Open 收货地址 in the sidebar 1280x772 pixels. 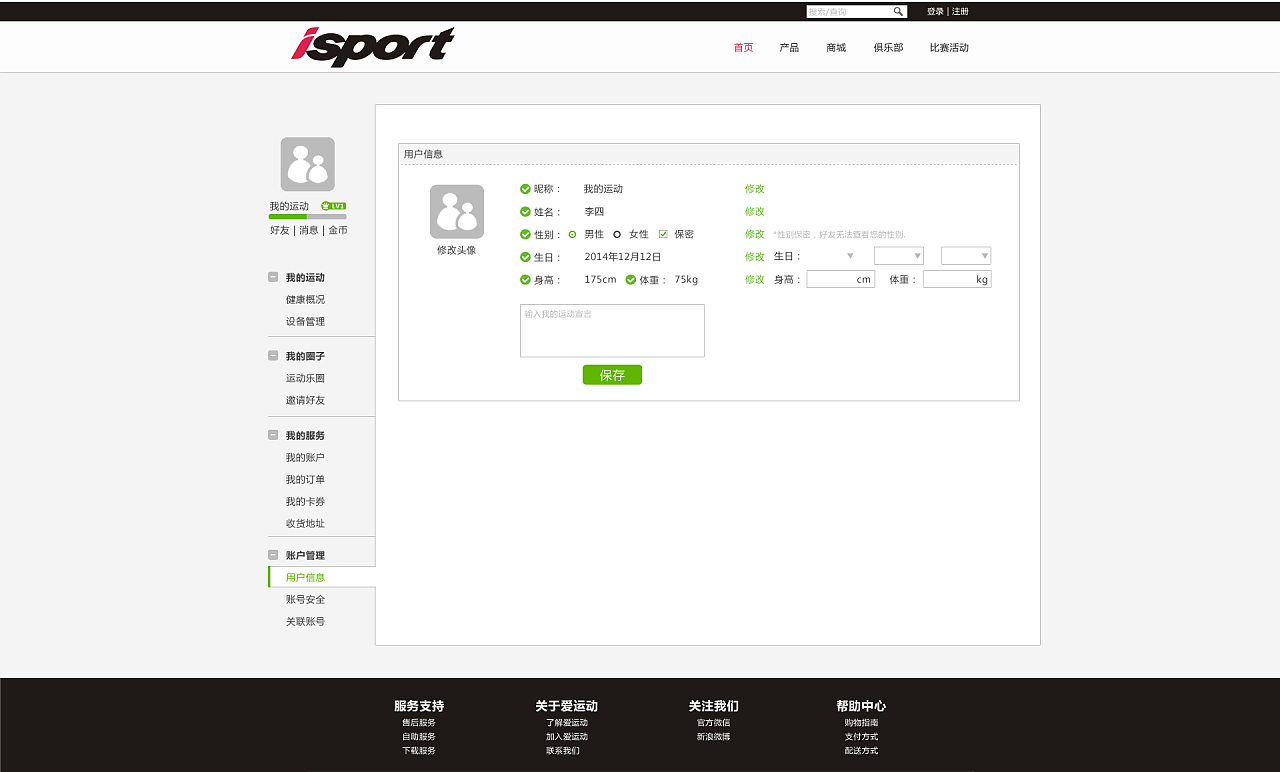point(305,524)
